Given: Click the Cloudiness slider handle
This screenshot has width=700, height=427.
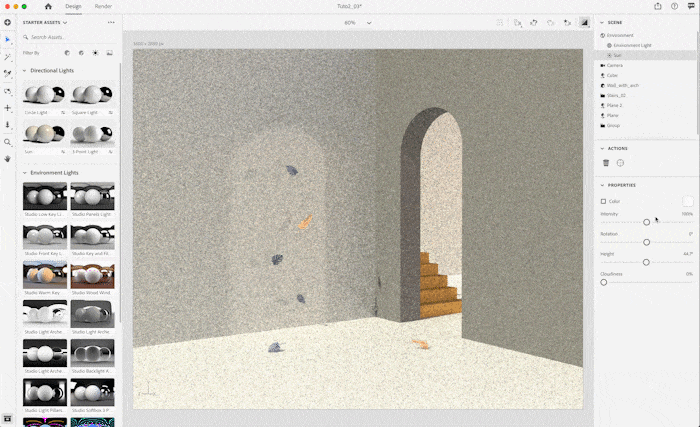Looking at the screenshot, I should point(604,282).
